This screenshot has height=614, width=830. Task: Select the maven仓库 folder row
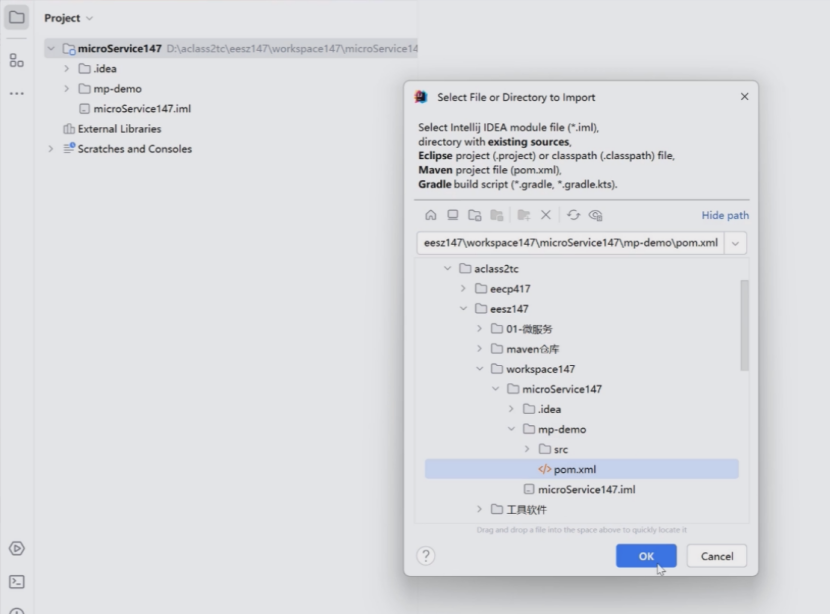[582, 349]
